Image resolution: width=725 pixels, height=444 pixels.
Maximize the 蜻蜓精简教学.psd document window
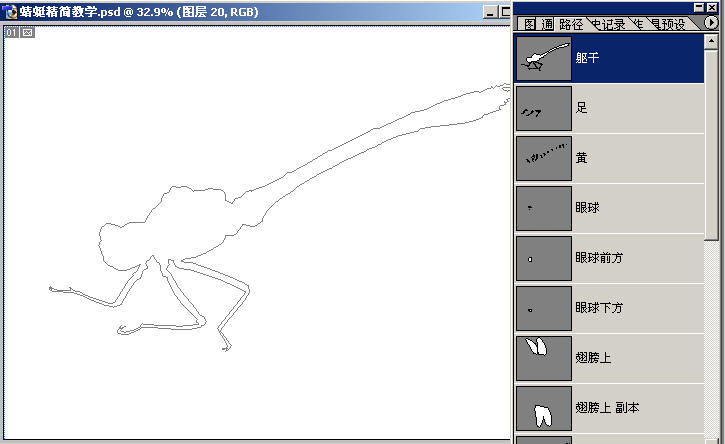[x=505, y=12]
